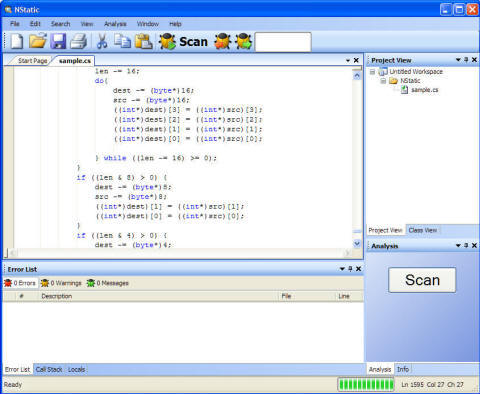This screenshot has width=480, height=394.
Task: Click the red-arrow bug icon
Action: (x=222, y=42)
